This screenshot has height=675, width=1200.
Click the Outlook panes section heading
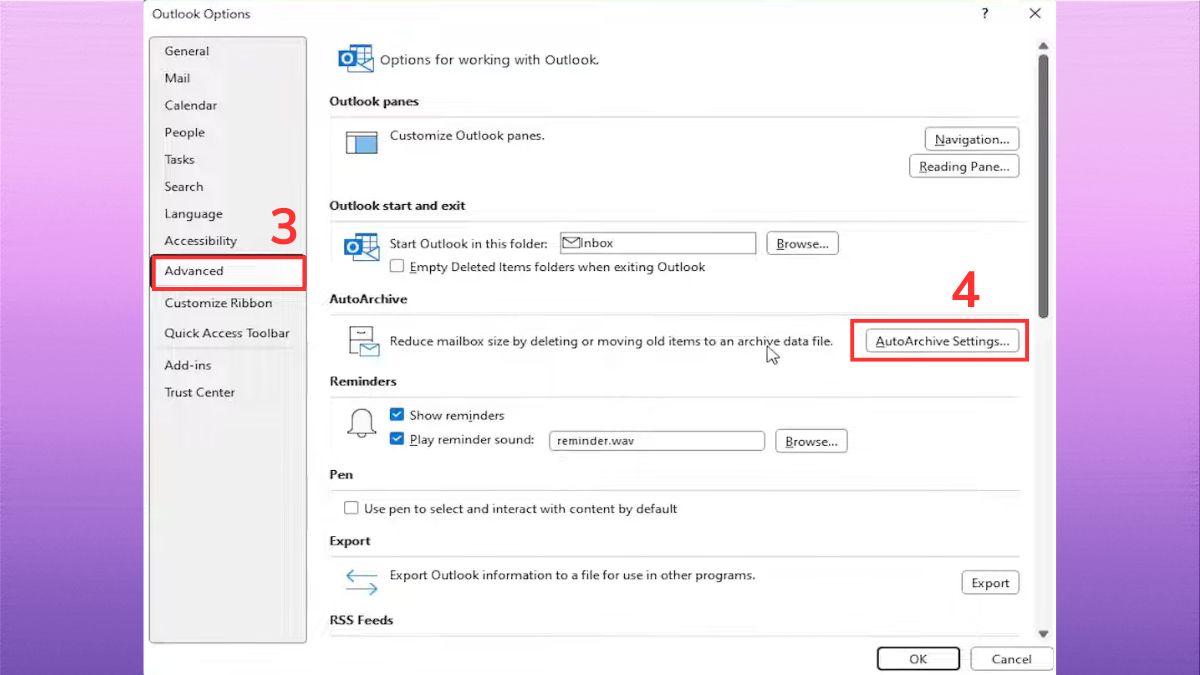click(374, 101)
